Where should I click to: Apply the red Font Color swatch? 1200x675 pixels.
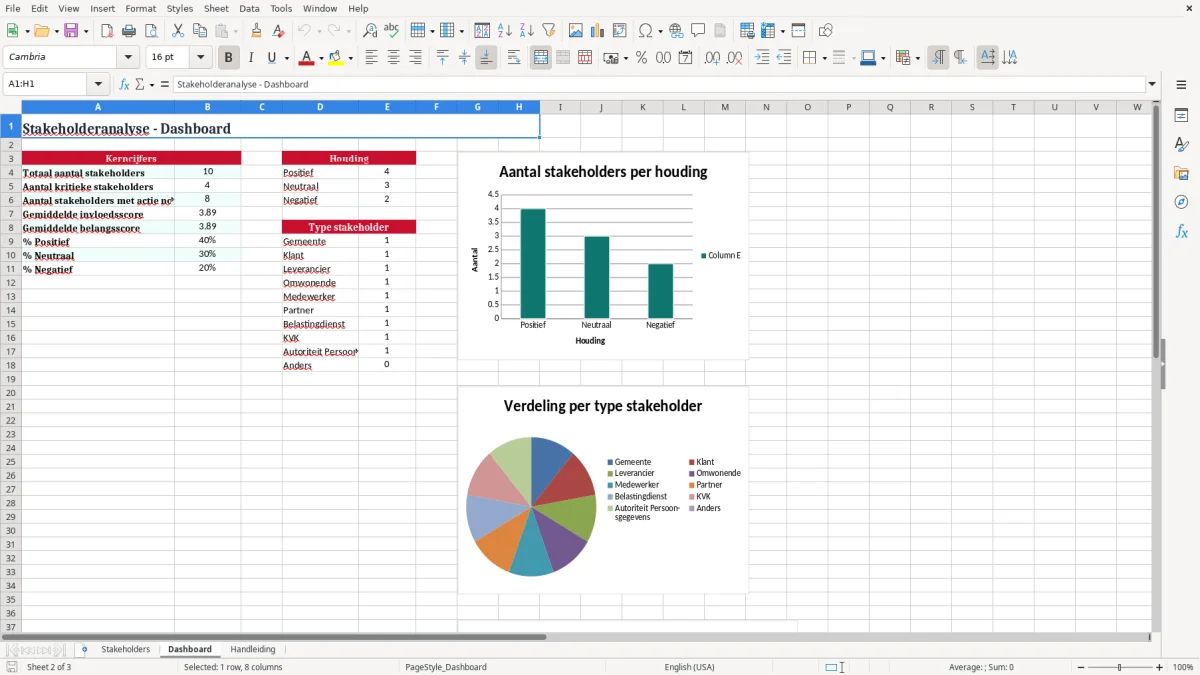click(307, 58)
